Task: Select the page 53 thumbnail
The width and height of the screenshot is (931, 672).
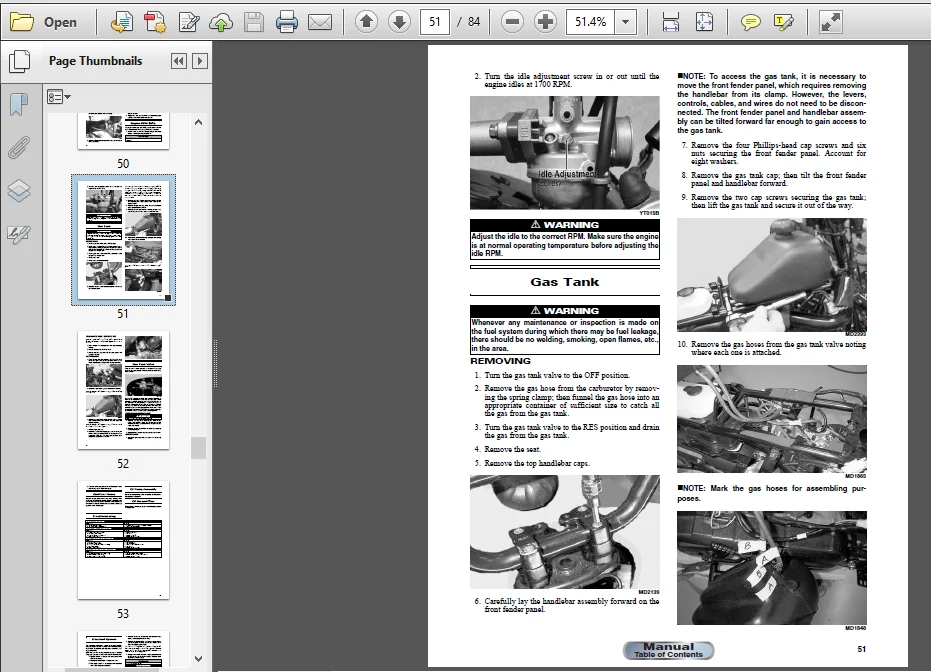Action: (124, 540)
